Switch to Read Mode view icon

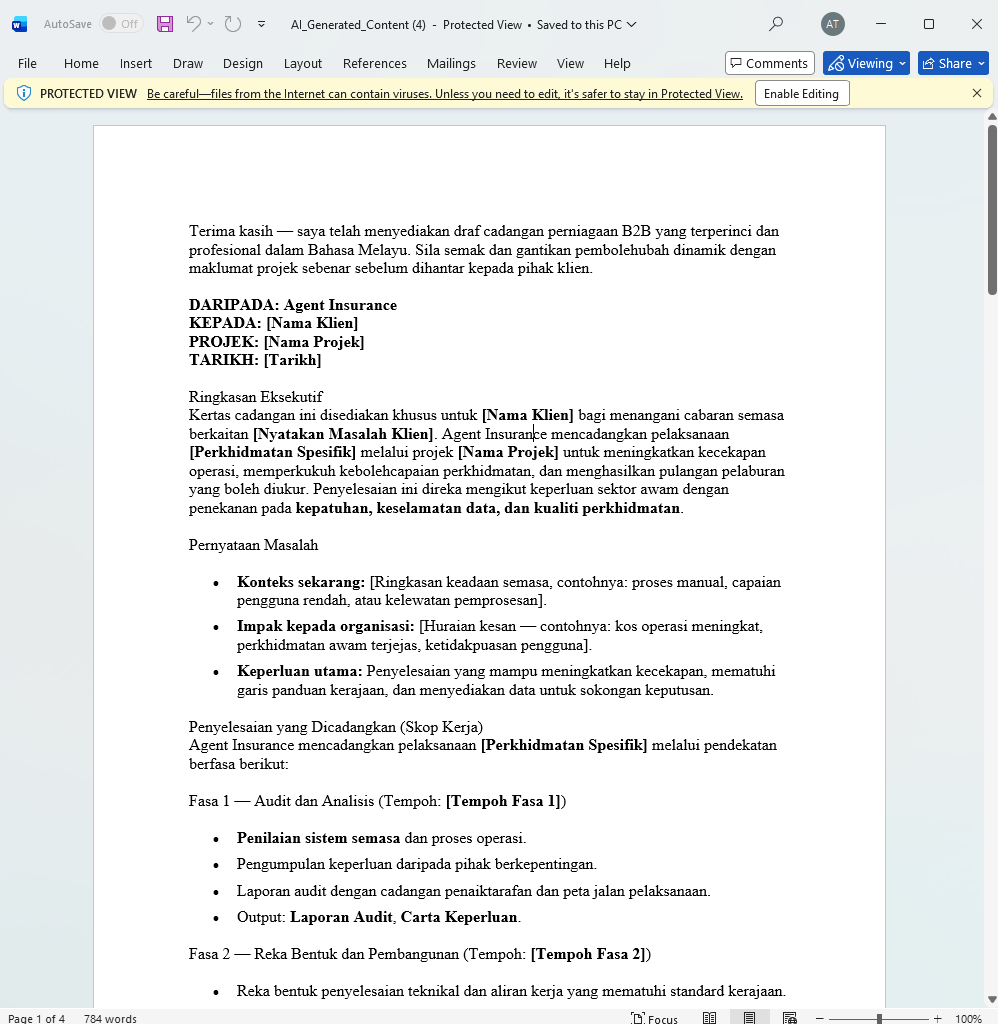pyautogui.click(x=709, y=1018)
